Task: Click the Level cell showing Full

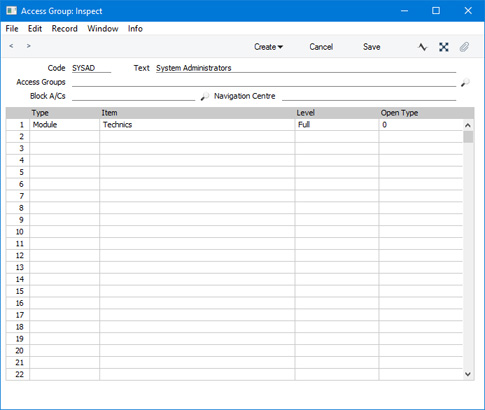Action: (x=337, y=125)
